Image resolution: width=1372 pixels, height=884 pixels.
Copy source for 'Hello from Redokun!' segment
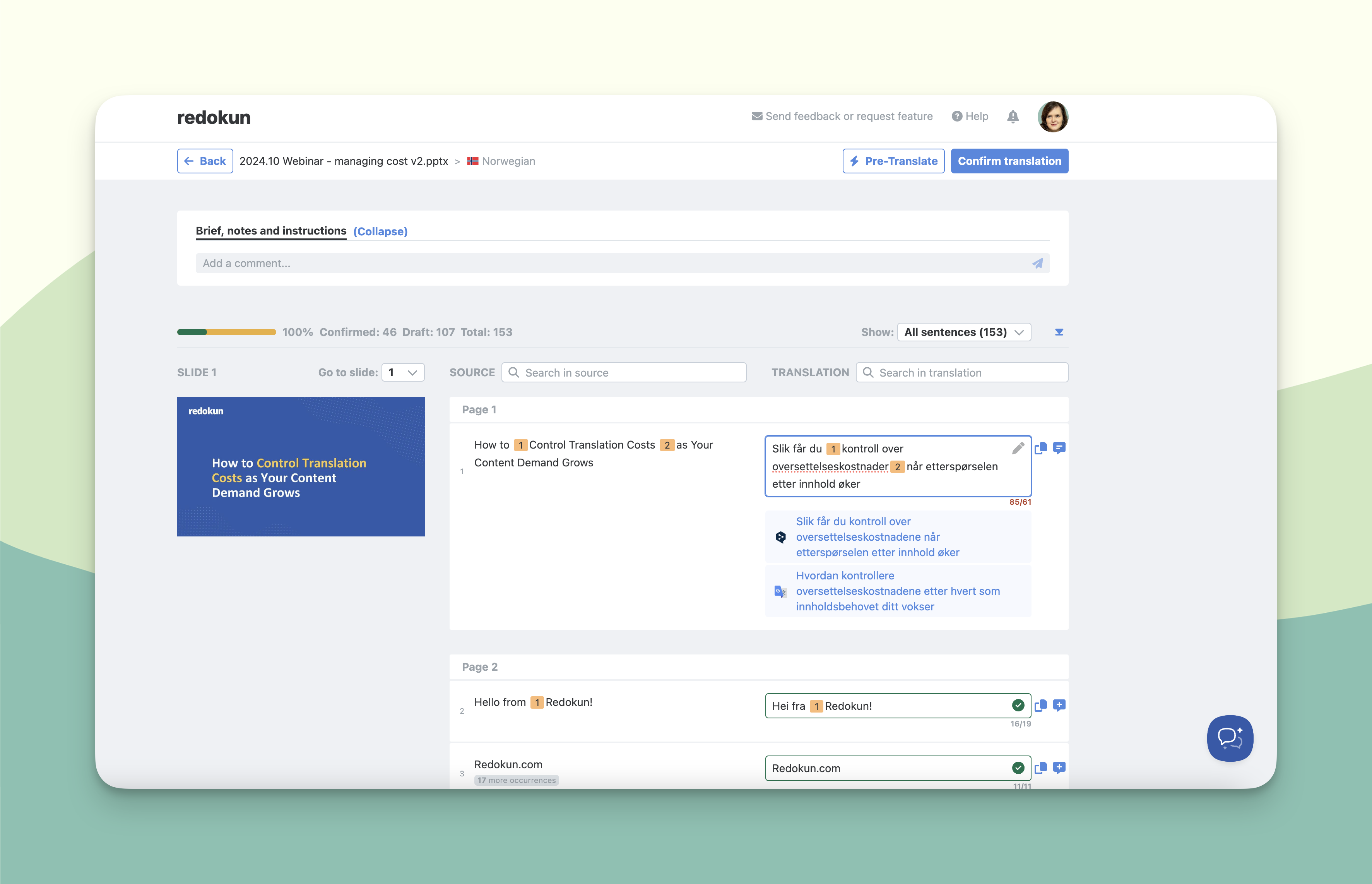[1041, 706]
